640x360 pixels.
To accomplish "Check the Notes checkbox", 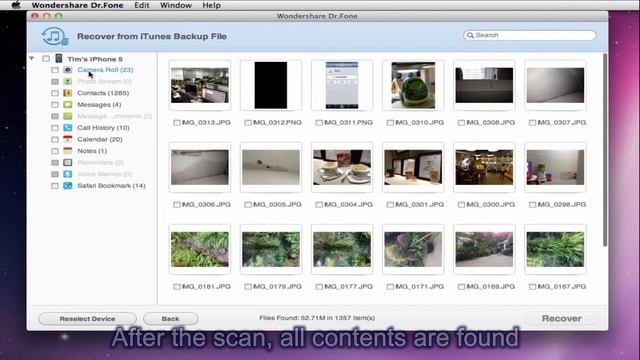I will [55, 151].
